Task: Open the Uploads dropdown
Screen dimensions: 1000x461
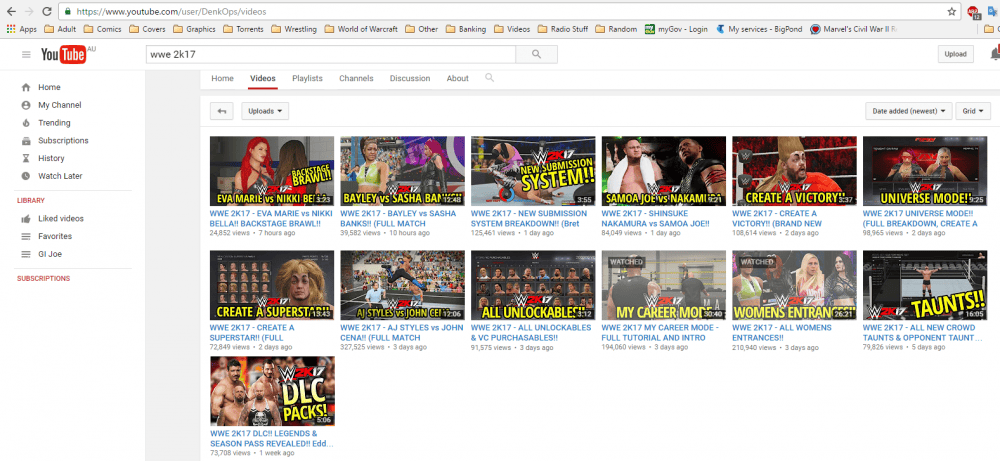Action: point(265,111)
